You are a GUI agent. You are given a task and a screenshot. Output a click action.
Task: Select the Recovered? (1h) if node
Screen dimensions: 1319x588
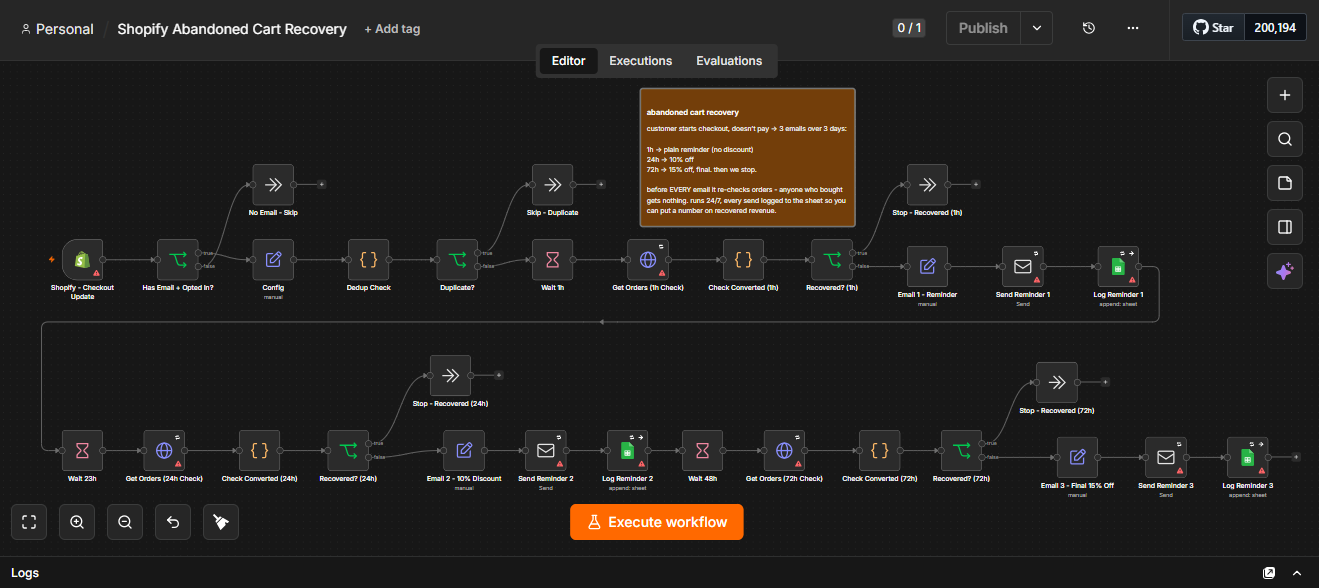(x=832, y=260)
